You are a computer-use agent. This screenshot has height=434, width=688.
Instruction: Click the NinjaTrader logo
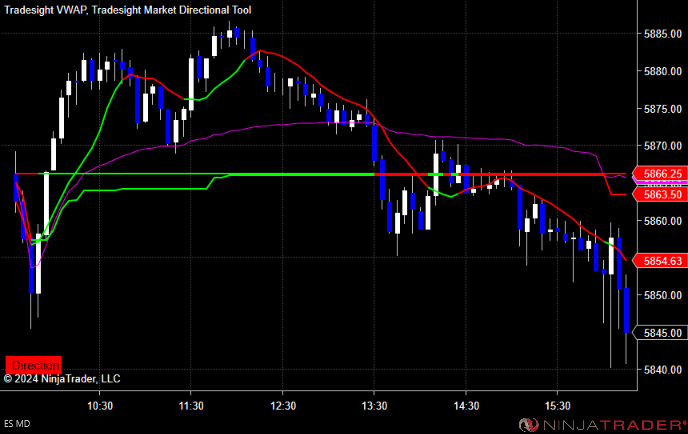pos(603,424)
